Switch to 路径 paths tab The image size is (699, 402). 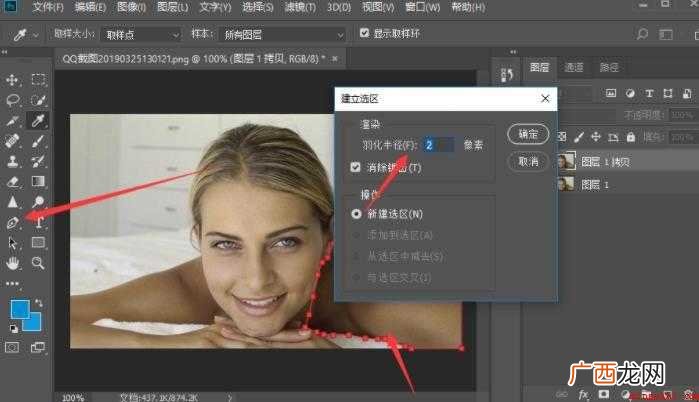point(609,67)
